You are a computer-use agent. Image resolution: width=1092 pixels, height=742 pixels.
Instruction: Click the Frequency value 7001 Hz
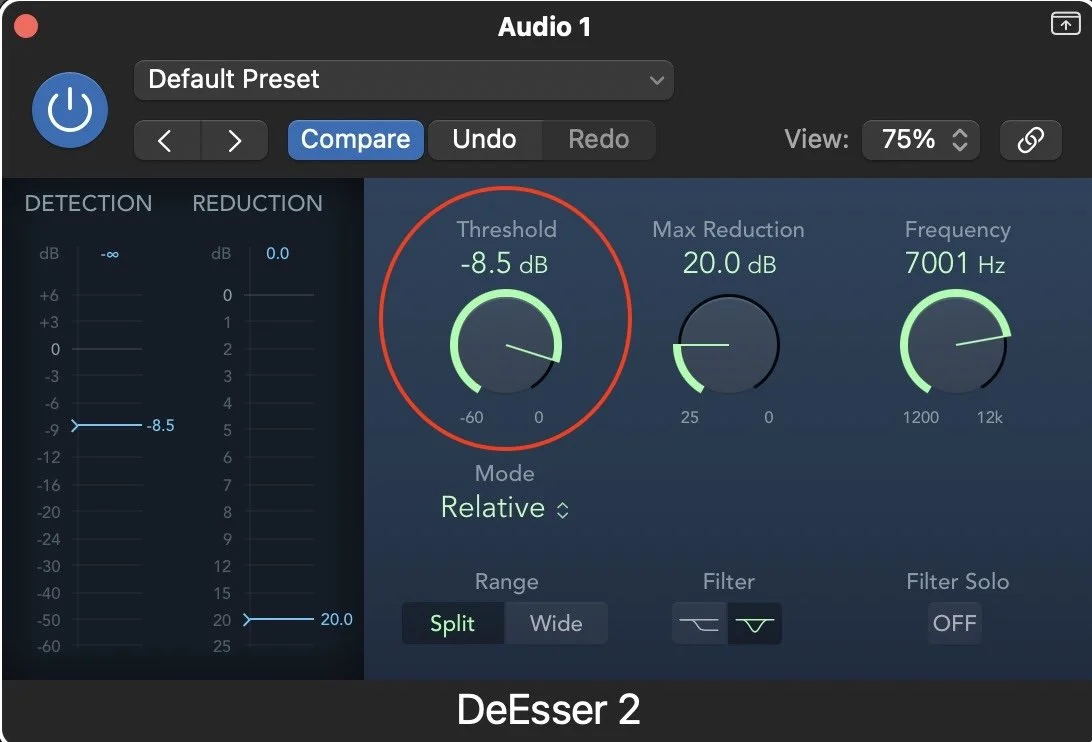click(x=955, y=263)
